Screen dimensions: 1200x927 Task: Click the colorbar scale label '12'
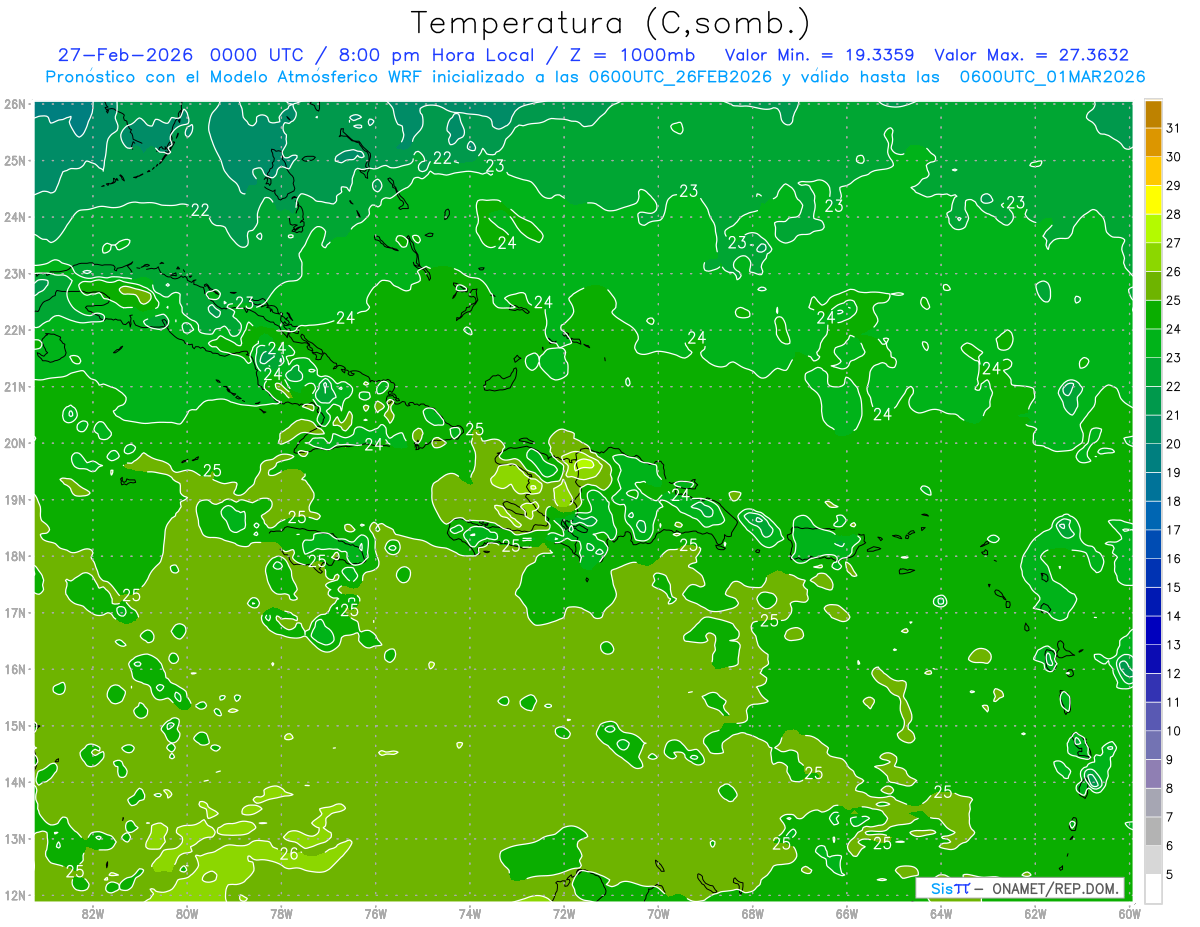click(x=1173, y=673)
